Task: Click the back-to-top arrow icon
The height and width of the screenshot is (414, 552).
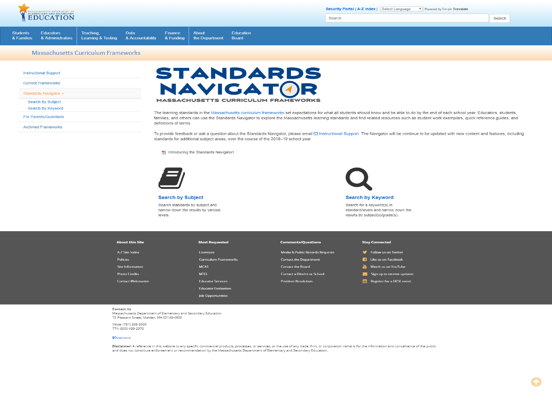Action: pyautogui.click(x=536, y=382)
